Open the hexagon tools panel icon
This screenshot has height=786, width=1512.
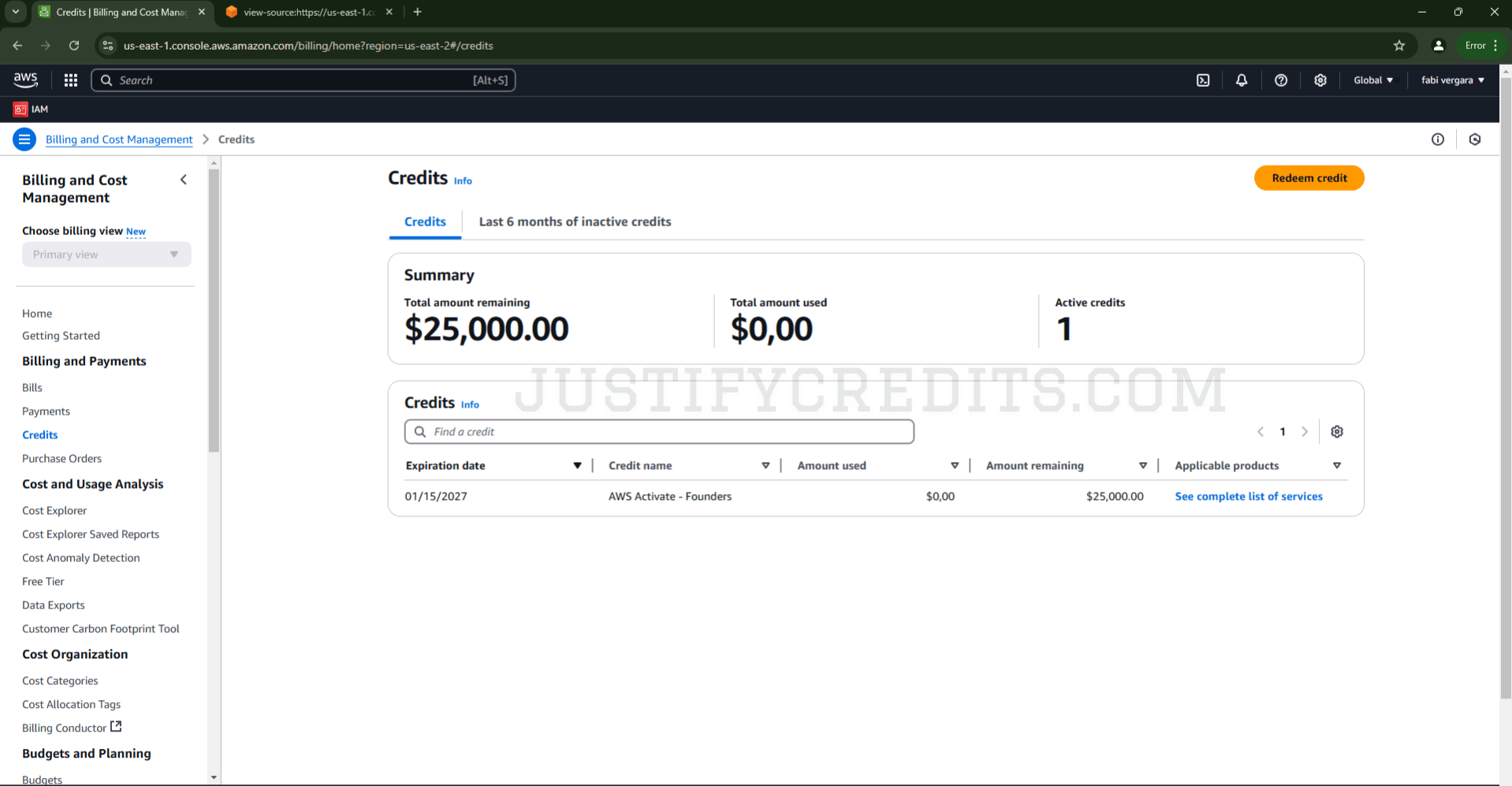pyautogui.click(x=1475, y=140)
